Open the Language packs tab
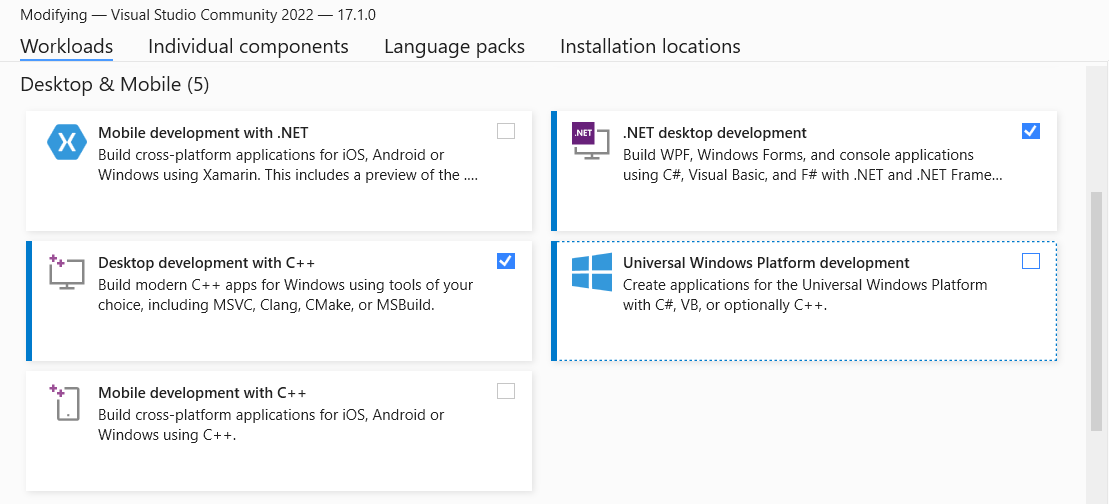The image size is (1109, 504). pyautogui.click(x=454, y=46)
